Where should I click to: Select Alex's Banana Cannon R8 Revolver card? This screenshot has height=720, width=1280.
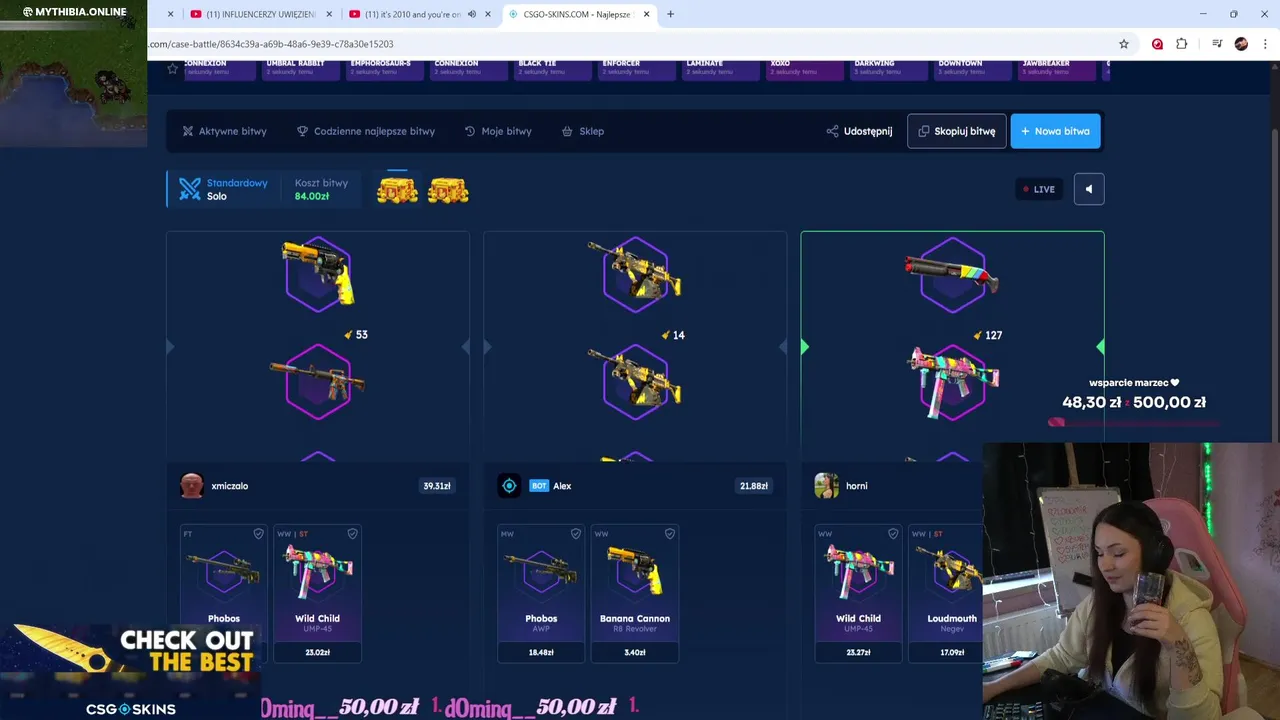tap(635, 593)
